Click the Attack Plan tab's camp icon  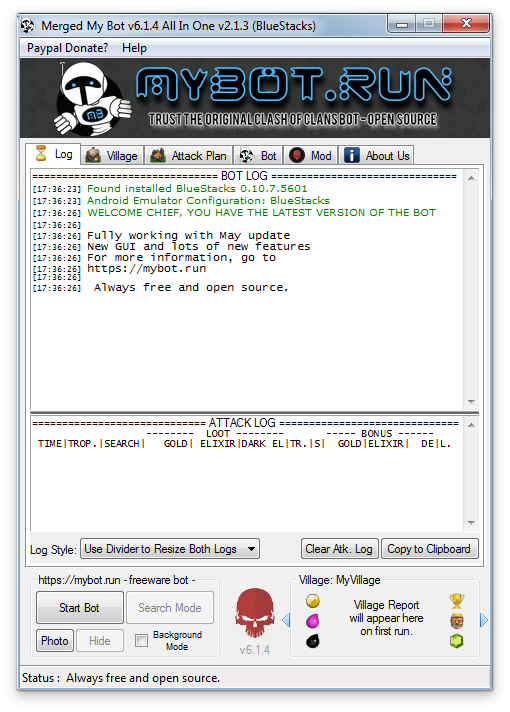[158, 155]
